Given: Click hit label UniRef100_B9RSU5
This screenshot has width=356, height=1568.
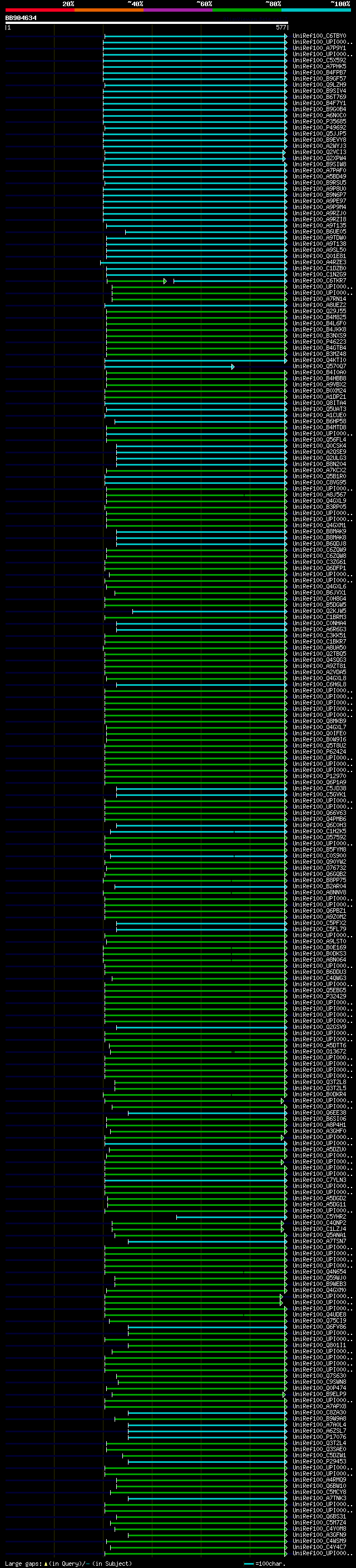Looking at the screenshot, I should click(319, 182).
